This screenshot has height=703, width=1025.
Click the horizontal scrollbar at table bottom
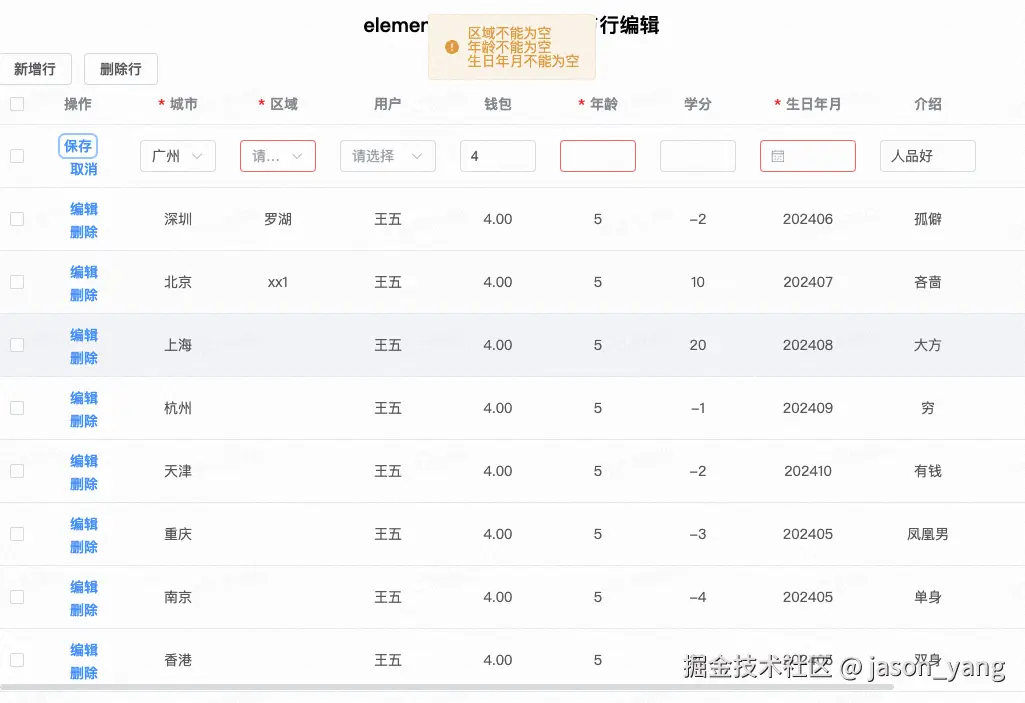(x=447, y=687)
